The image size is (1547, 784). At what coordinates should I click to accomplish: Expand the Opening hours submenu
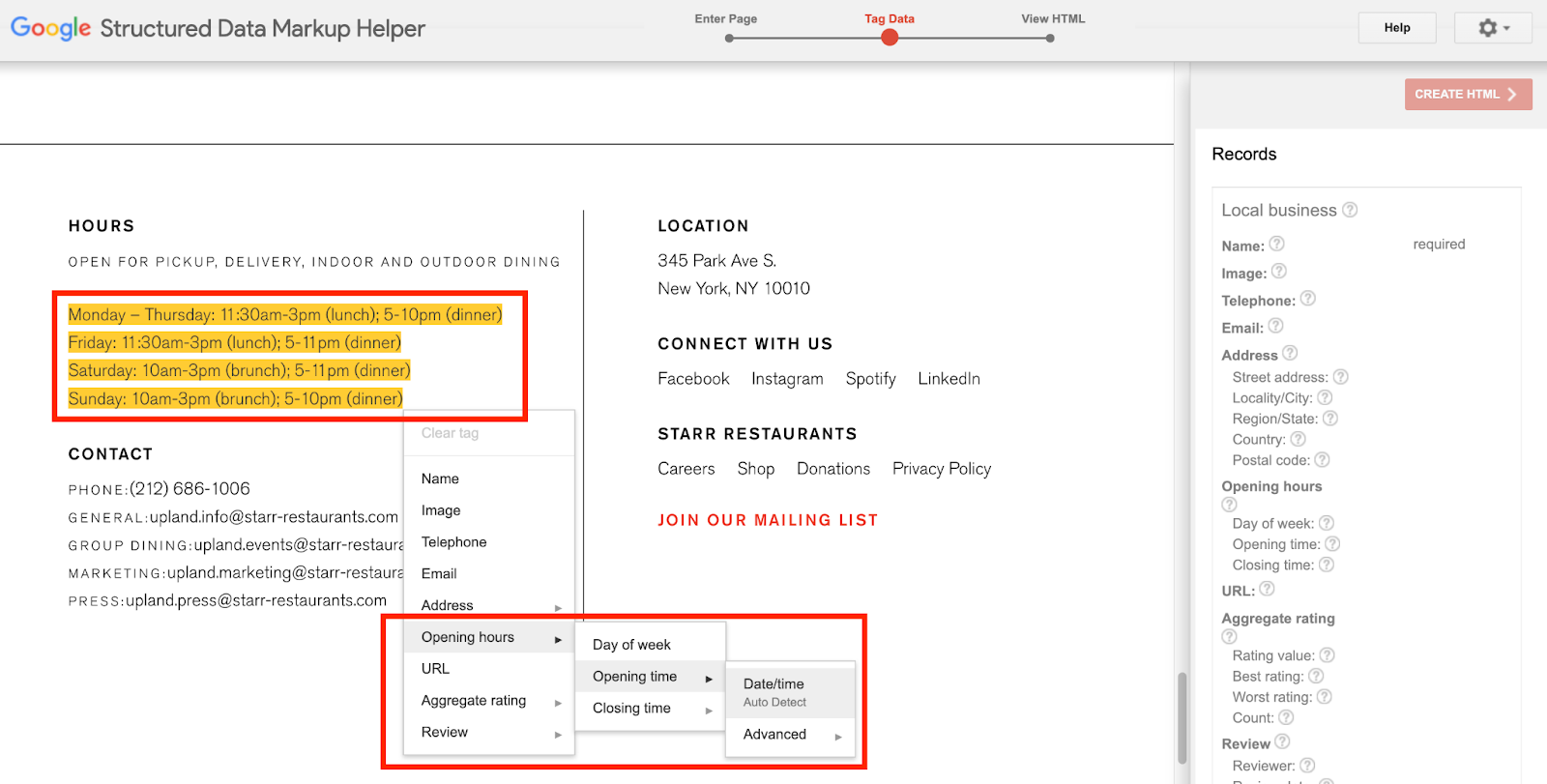pyautogui.click(x=489, y=638)
